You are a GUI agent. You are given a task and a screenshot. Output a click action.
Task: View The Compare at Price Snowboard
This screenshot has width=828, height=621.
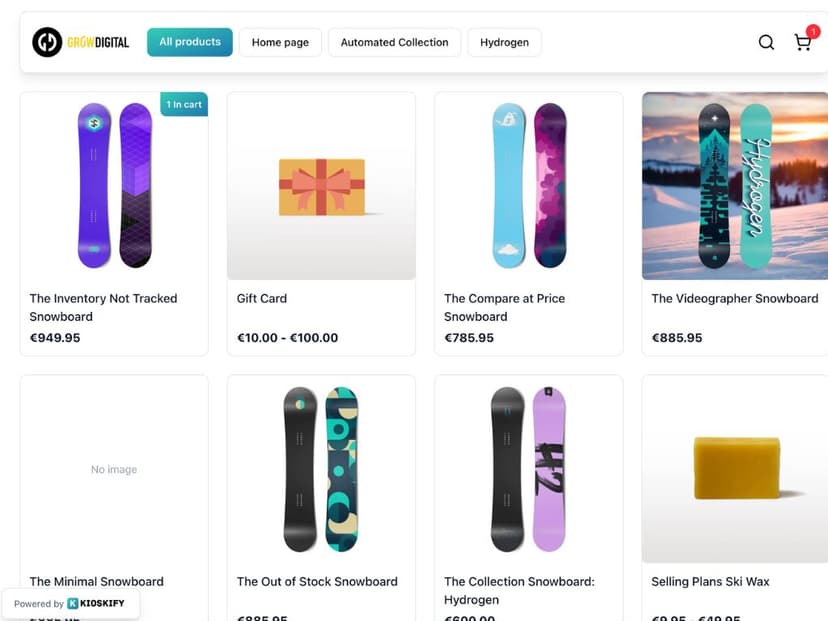pyautogui.click(x=504, y=307)
